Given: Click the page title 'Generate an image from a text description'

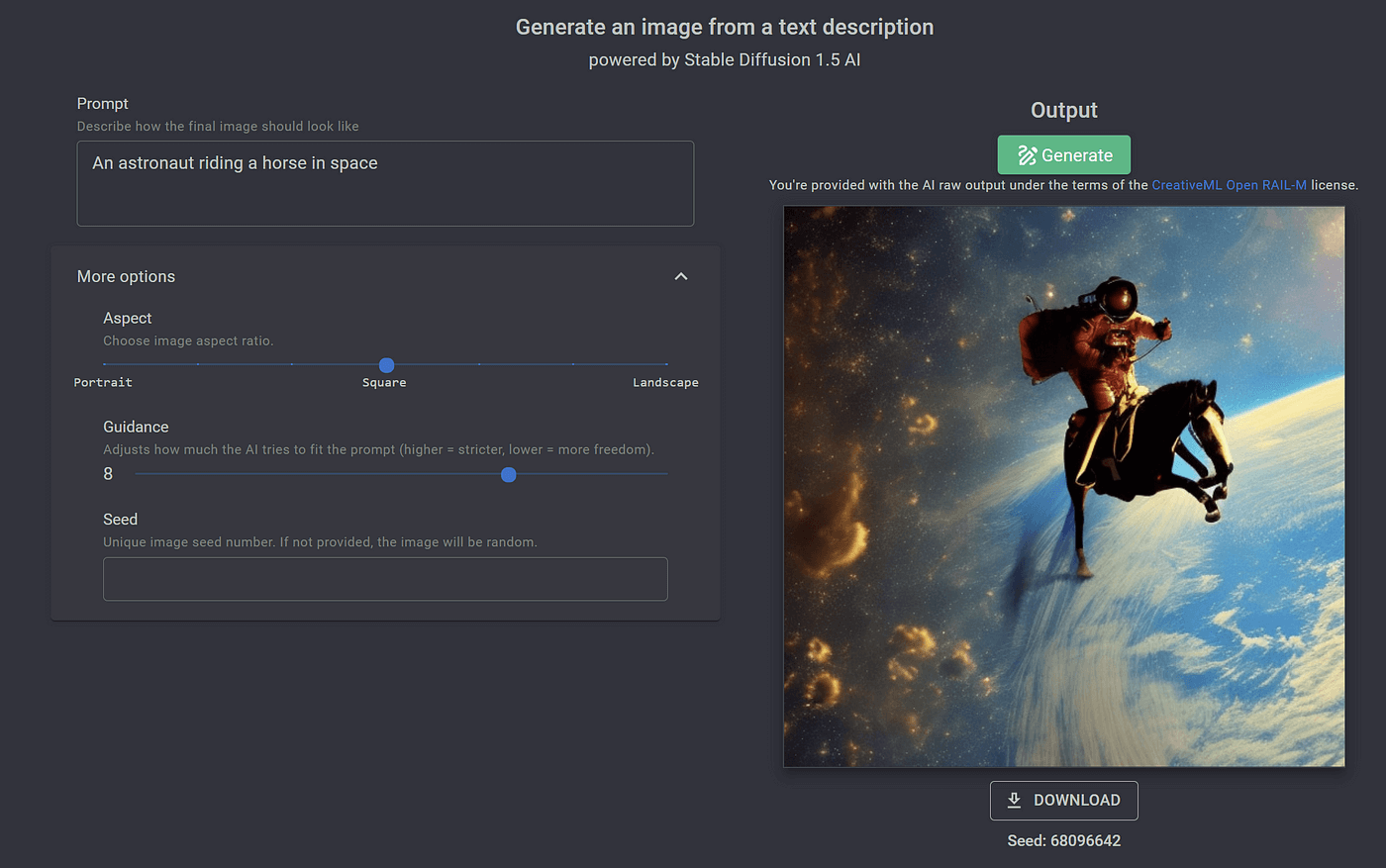Looking at the screenshot, I should (725, 27).
